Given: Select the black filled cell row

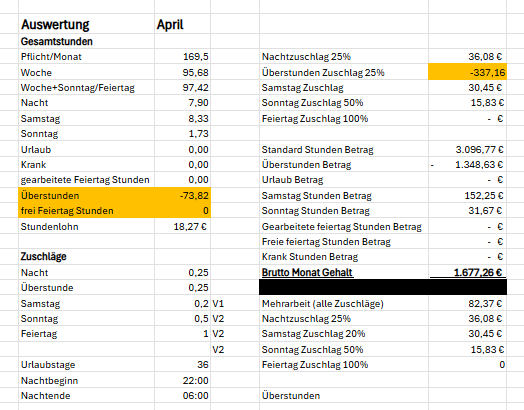Looking at the screenshot, I should click(383, 287).
